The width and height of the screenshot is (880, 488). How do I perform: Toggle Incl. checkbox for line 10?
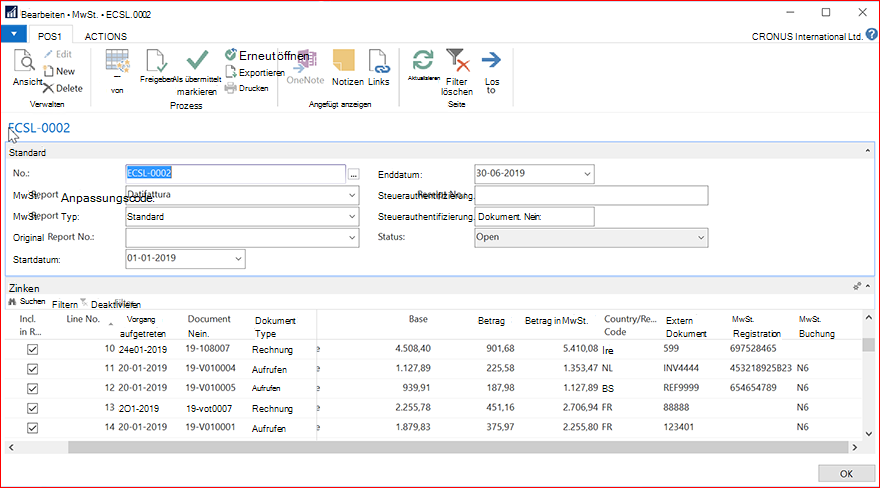coord(33,349)
